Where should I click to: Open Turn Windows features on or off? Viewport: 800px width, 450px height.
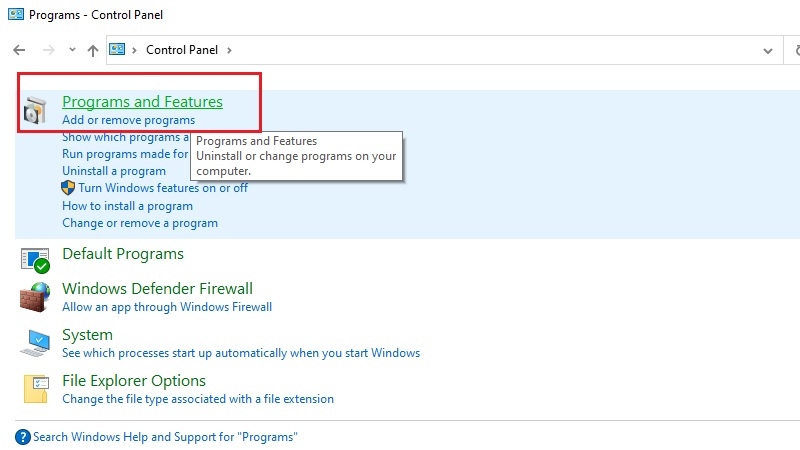(x=163, y=188)
